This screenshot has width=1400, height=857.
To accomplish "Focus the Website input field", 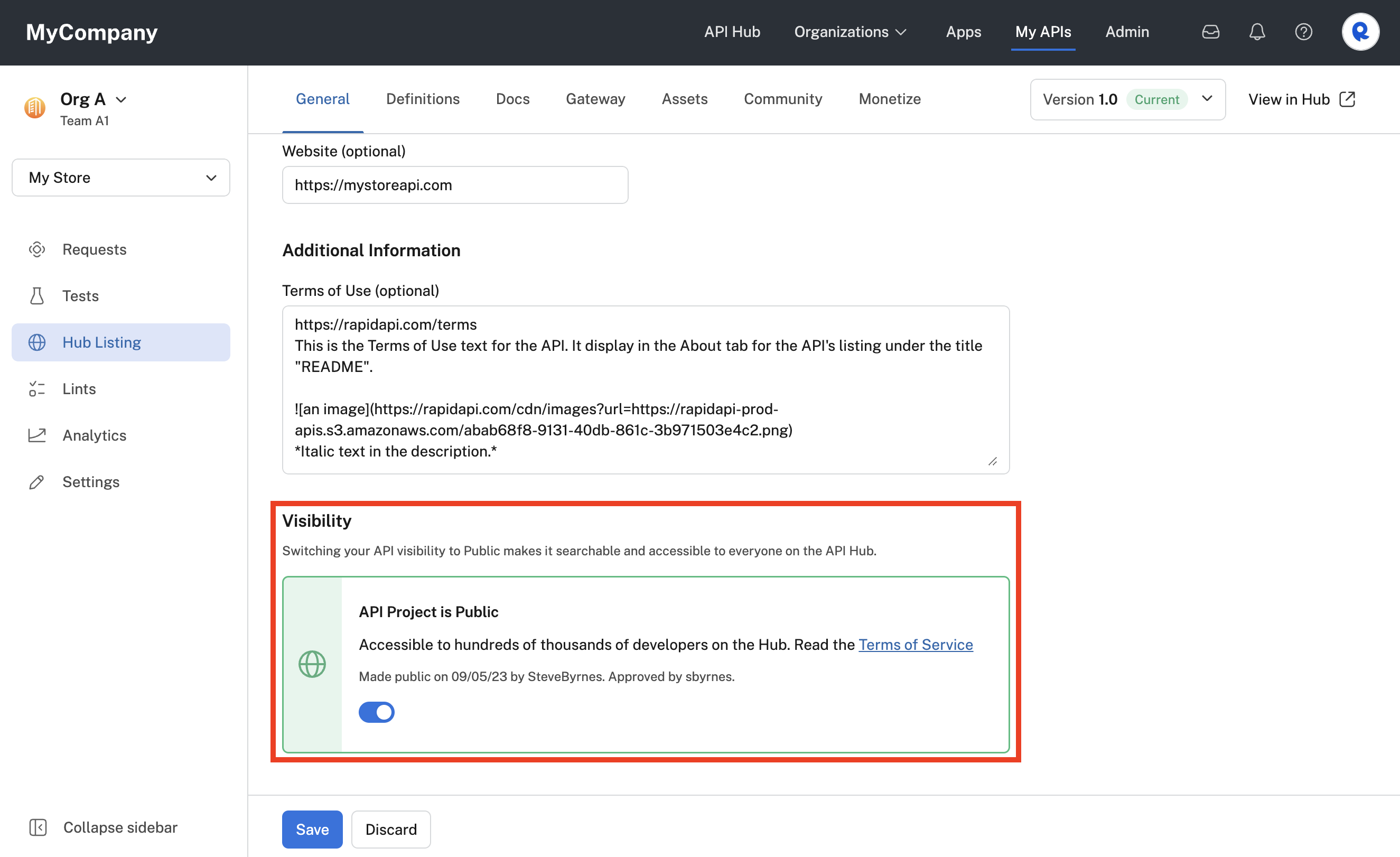I will click(455, 185).
